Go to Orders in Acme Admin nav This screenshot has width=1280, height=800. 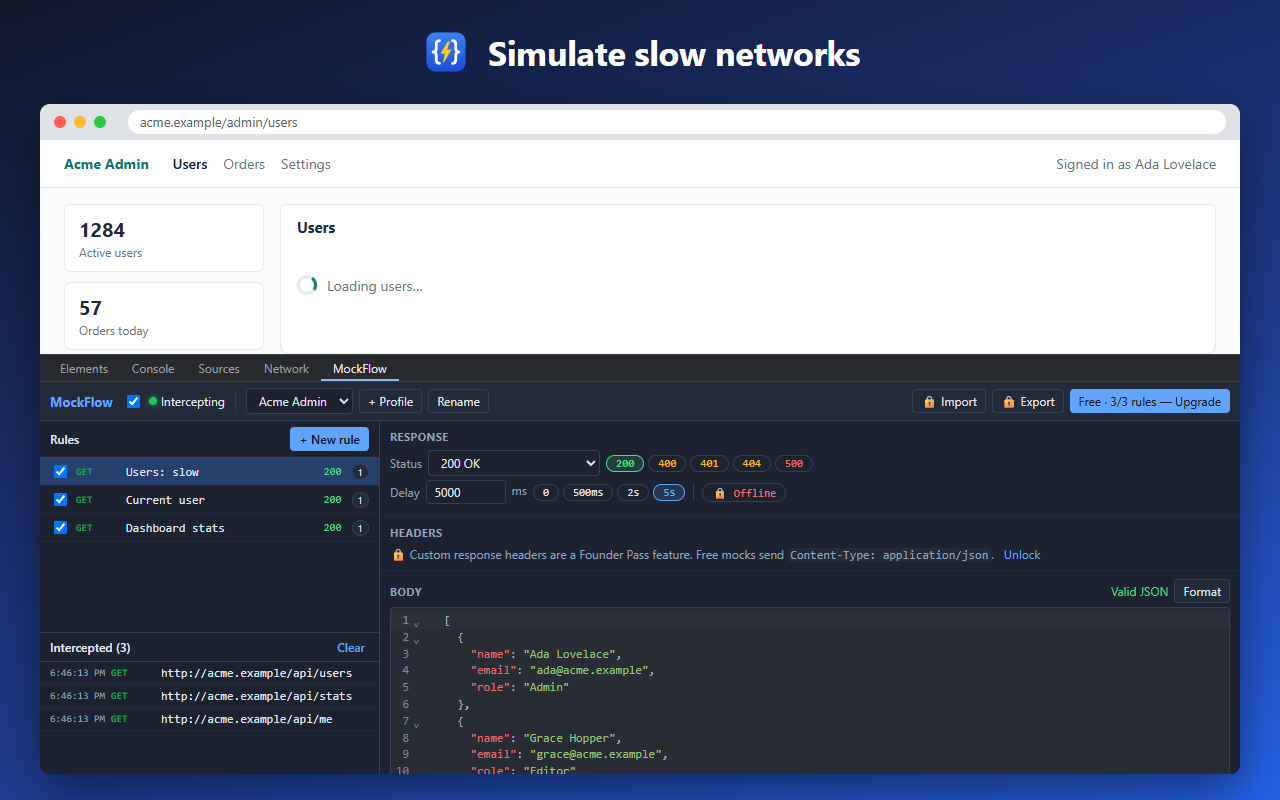[244, 164]
